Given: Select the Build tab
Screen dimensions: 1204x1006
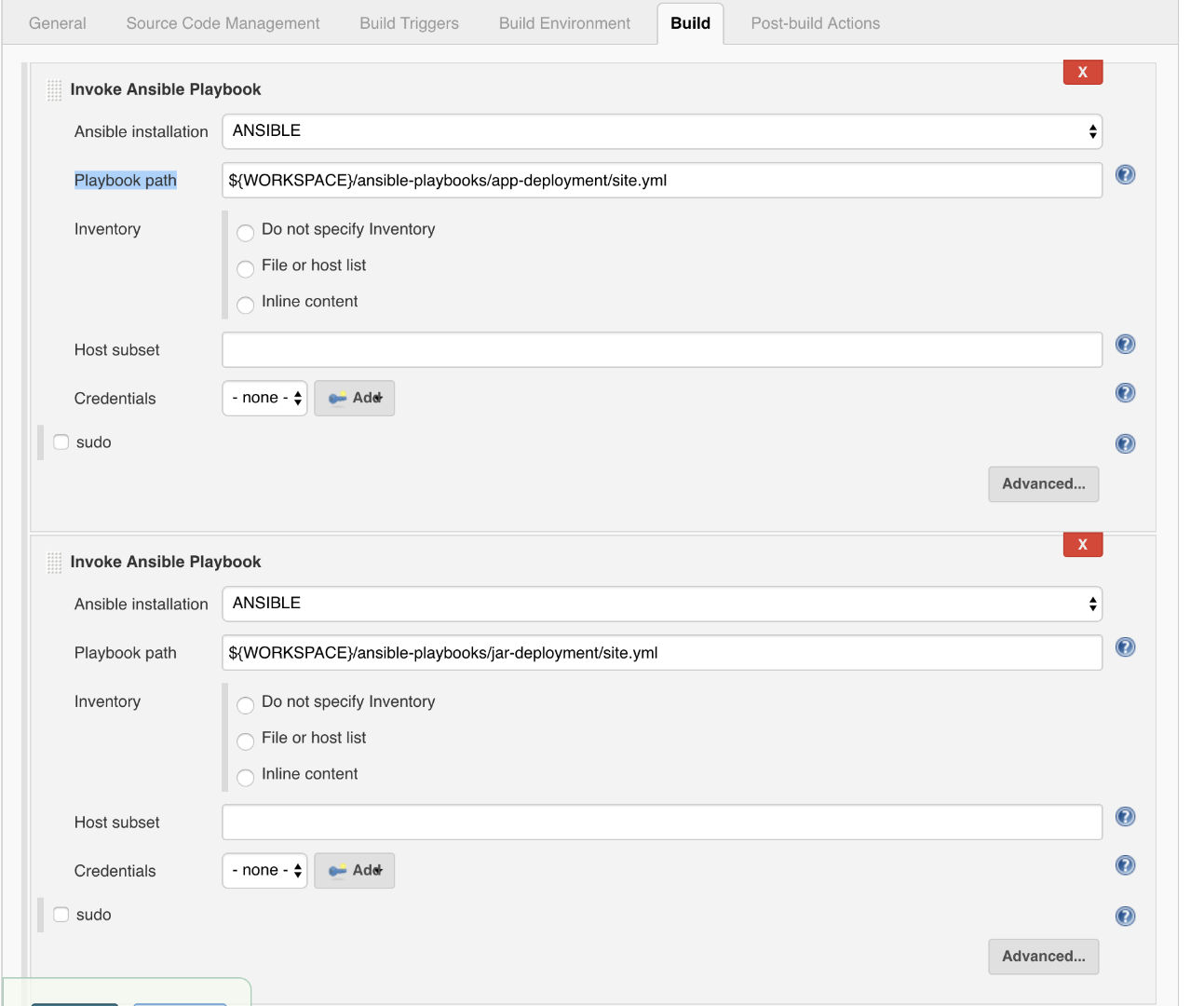Looking at the screenshot, I should pos(690,23).
